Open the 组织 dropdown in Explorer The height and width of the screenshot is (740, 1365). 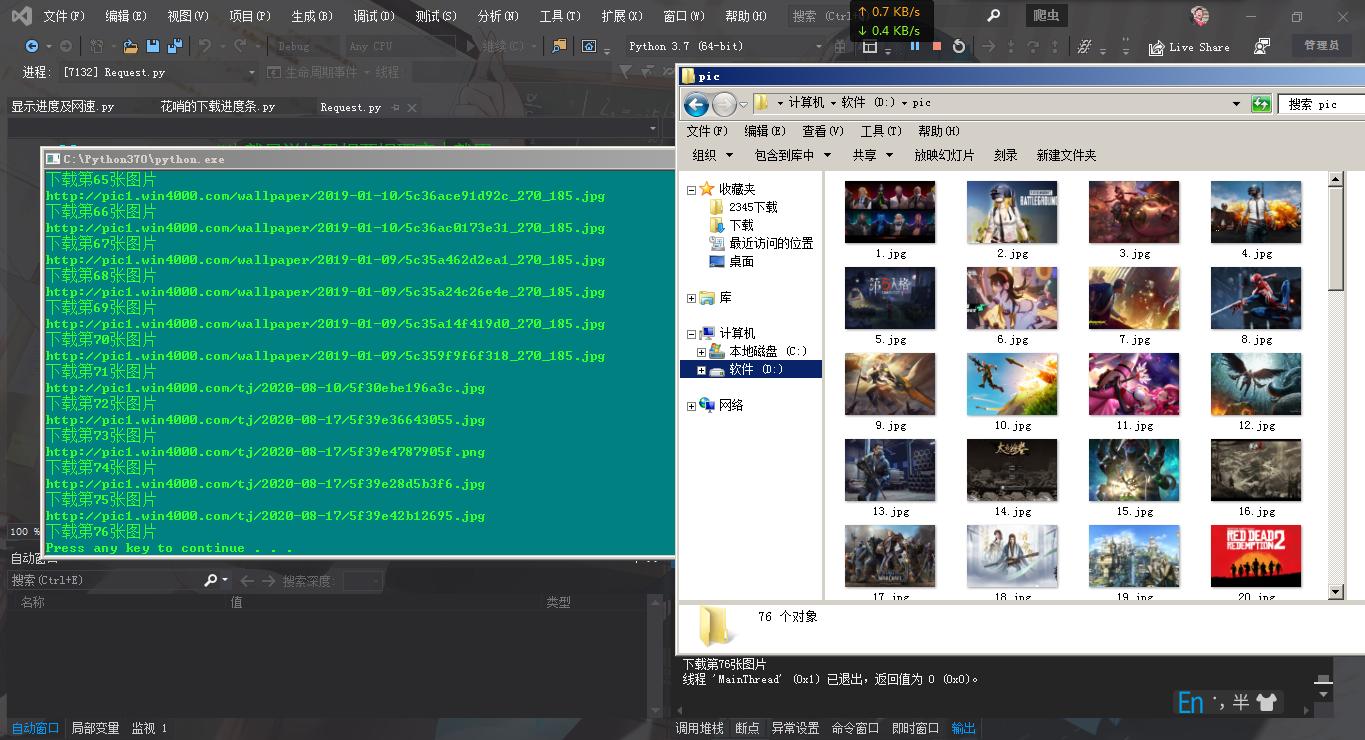711,155
